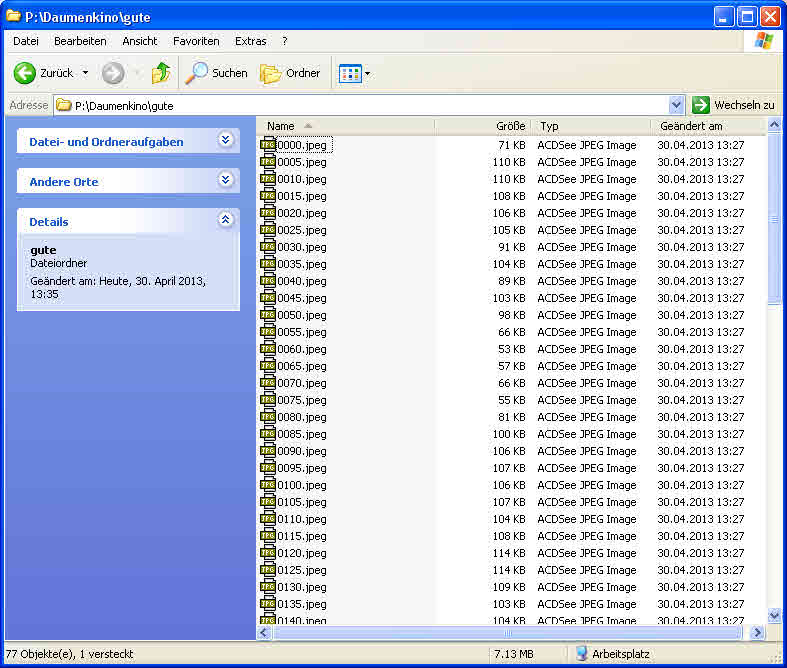Click the JPG icon of 0095.jpeg

pyautogui.click(x=268, y=468)
